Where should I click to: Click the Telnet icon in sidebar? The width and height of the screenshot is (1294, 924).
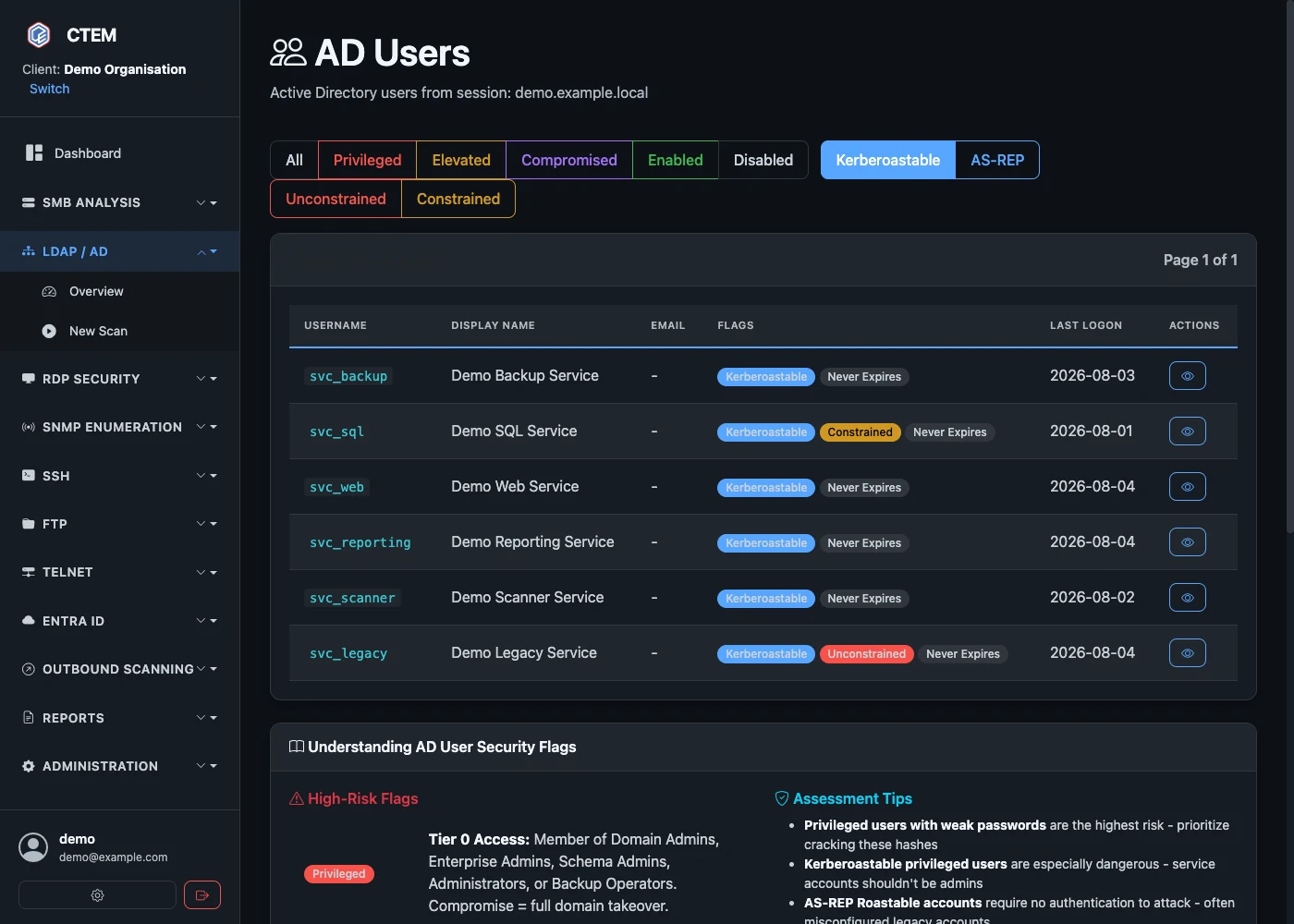pos(29,572)
